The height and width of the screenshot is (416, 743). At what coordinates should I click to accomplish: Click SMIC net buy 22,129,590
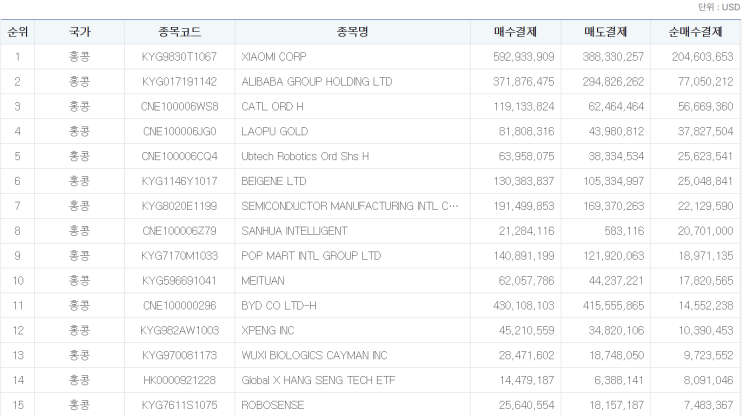coord(706,206)
